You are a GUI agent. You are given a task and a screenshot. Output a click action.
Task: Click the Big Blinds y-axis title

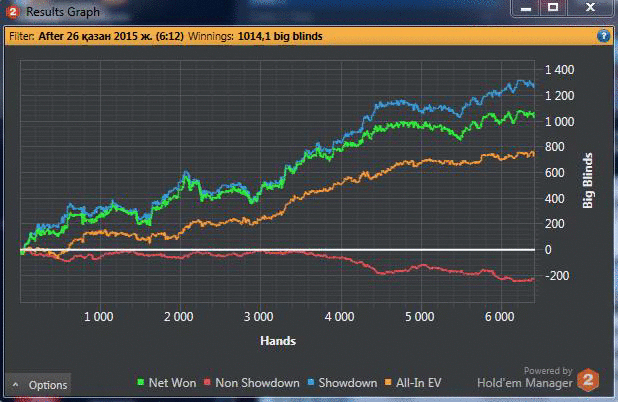click(x=589, y=181)
